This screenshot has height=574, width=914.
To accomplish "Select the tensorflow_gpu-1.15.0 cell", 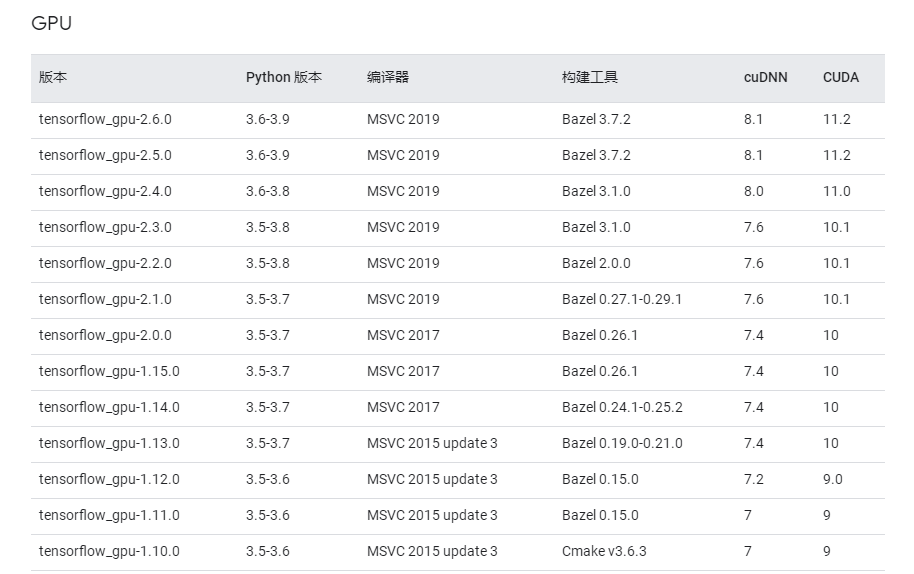I will coord(109,372).
